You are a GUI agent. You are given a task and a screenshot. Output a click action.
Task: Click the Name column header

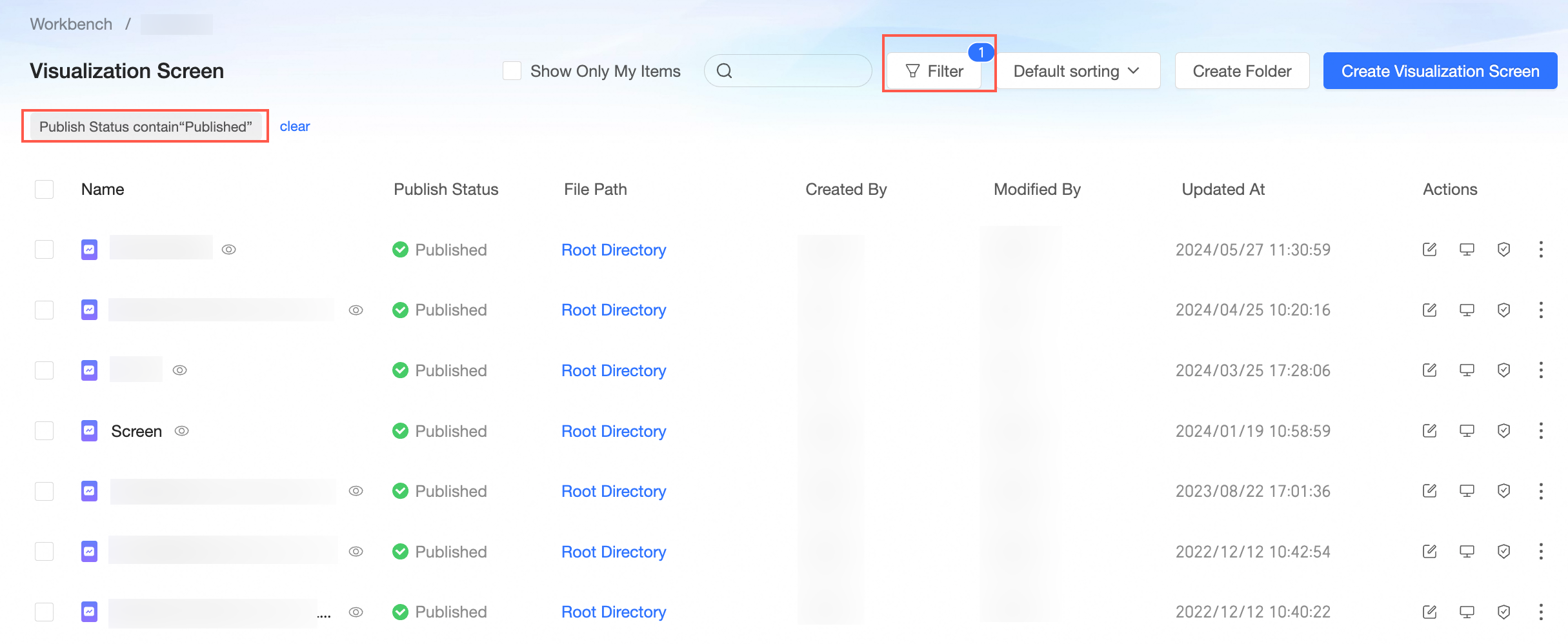pos(103,189)
